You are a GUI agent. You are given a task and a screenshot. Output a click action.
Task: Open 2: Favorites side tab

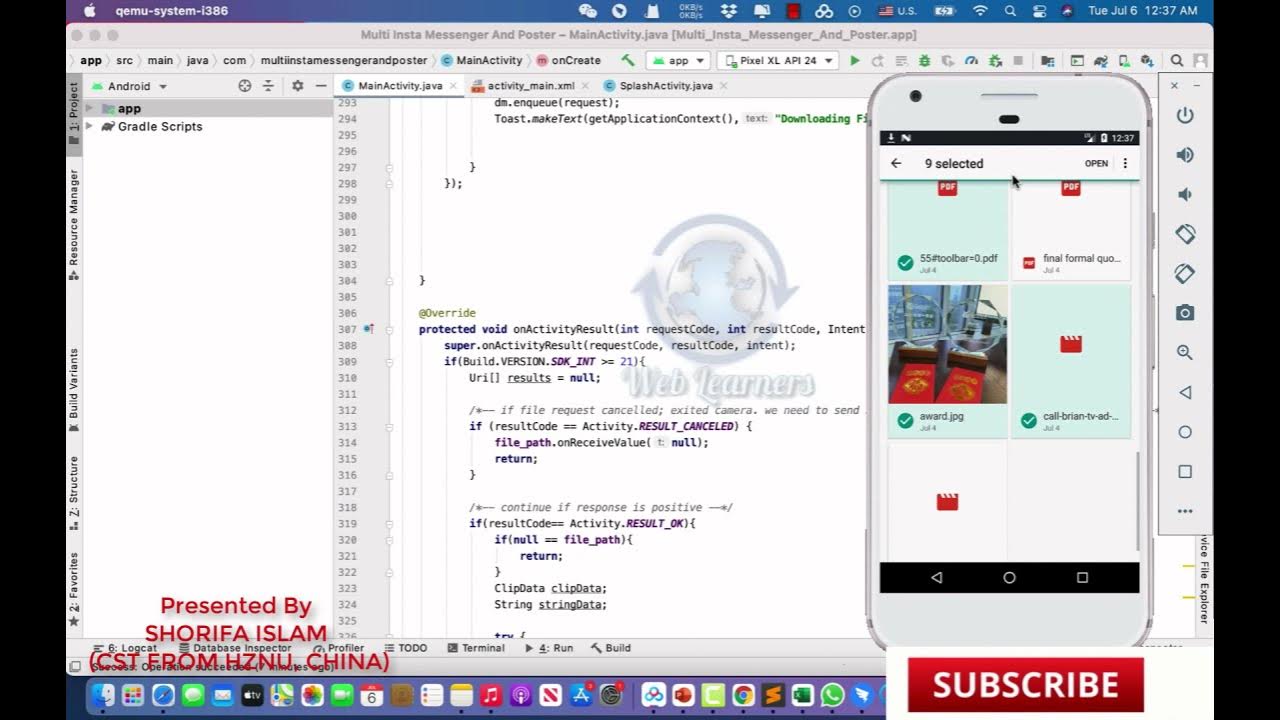pos(74,590)
